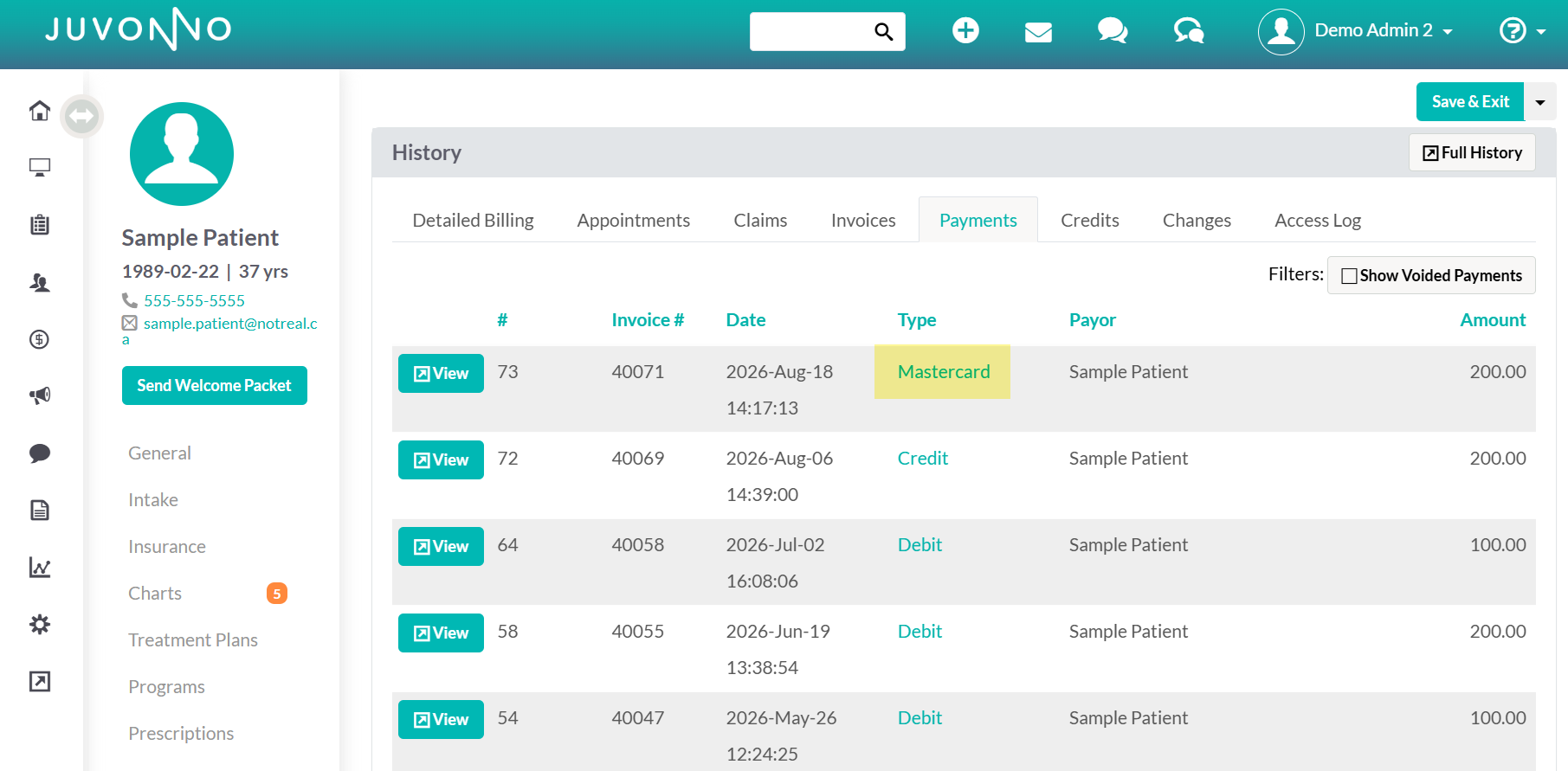Open Prescriptions in patient menu
1568x771 pixels.
[x=181, y=733]
